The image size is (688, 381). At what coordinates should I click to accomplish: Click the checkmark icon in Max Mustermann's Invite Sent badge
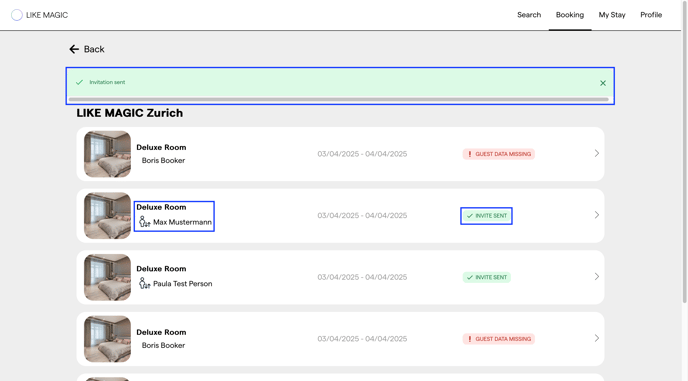[x=469, y=216]
